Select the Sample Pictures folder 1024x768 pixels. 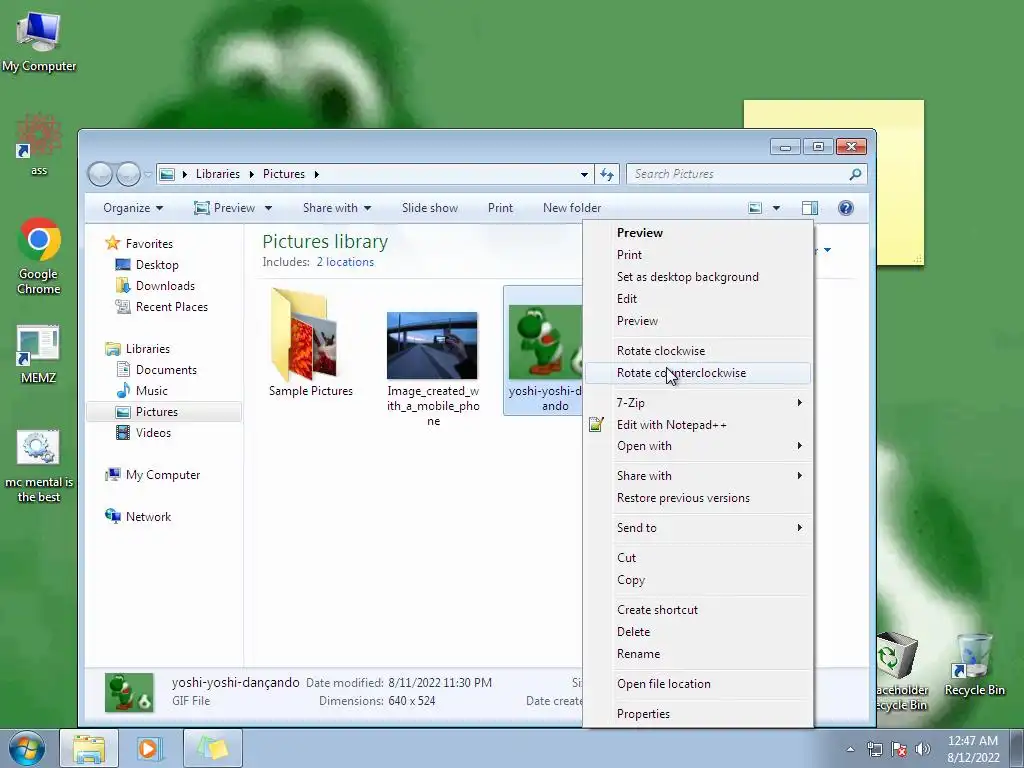pos(311,342)
